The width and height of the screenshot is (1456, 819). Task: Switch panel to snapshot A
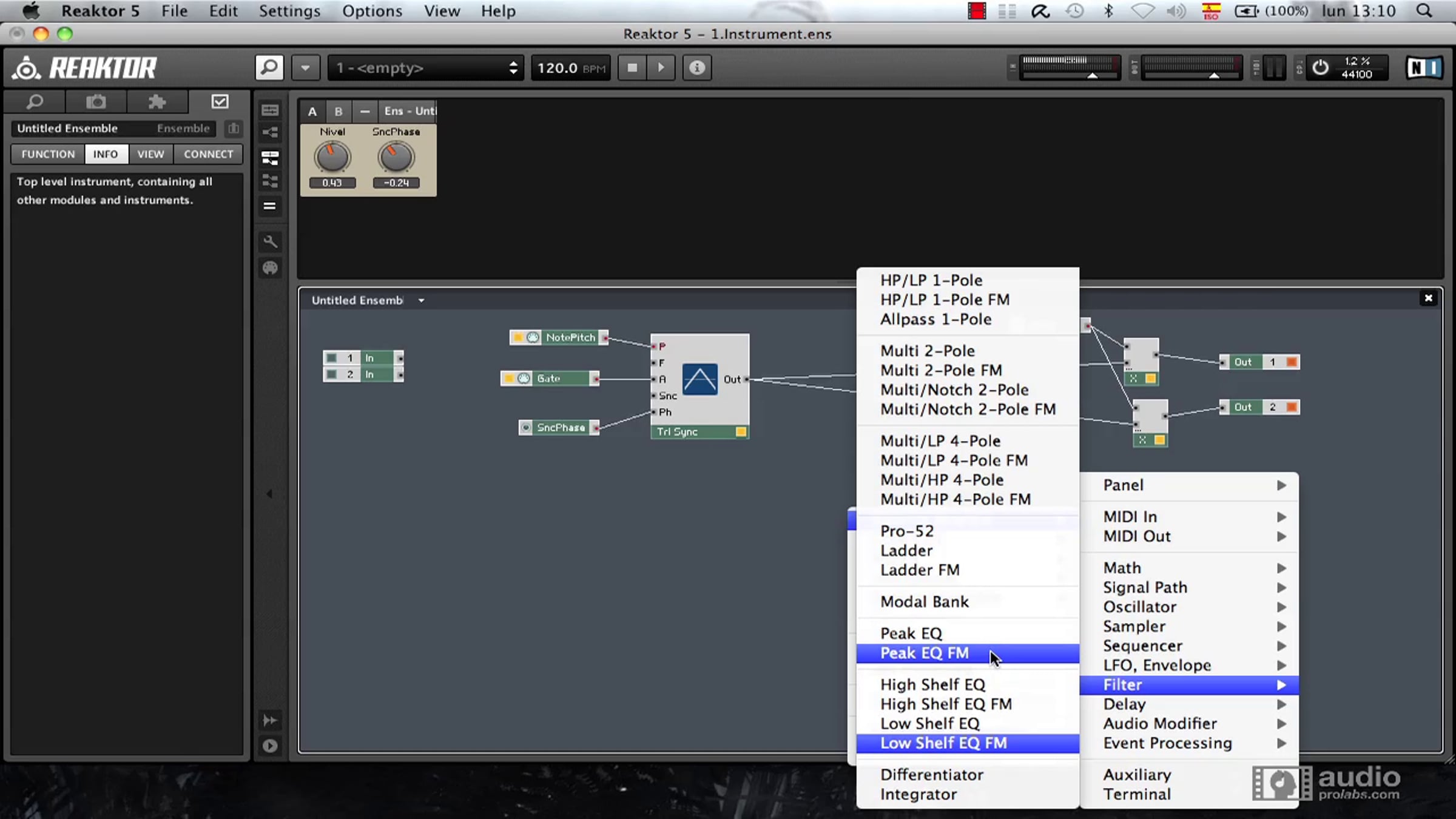[312, 112]
